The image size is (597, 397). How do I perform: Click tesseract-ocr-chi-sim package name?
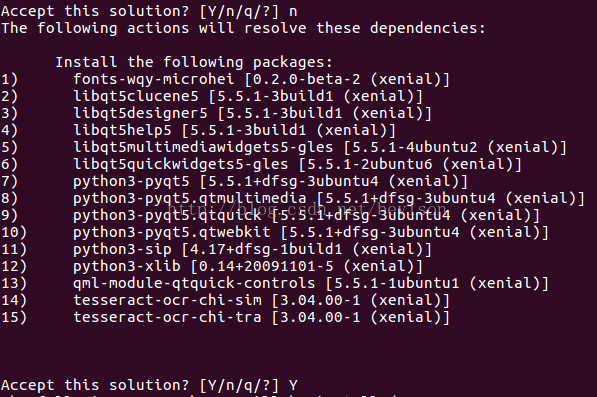[167, 300]
